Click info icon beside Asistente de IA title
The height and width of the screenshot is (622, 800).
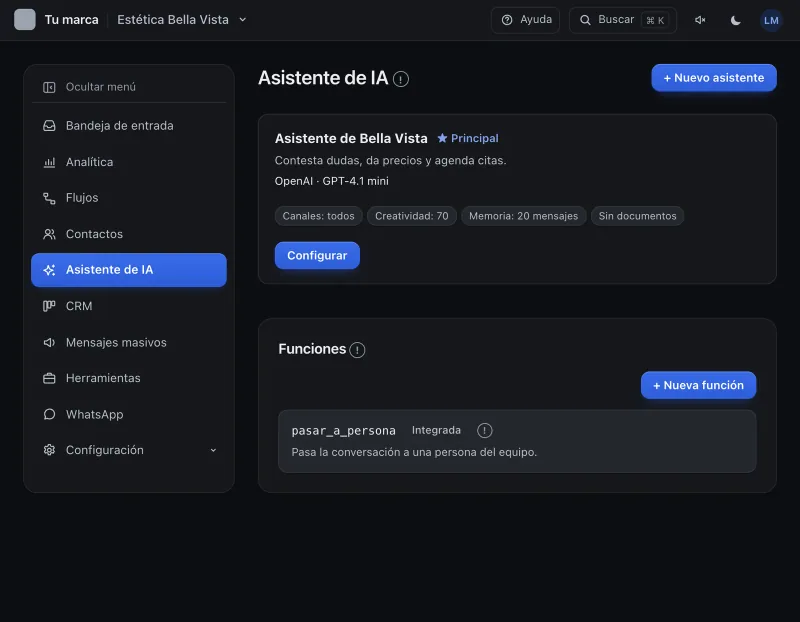(401, 79)
